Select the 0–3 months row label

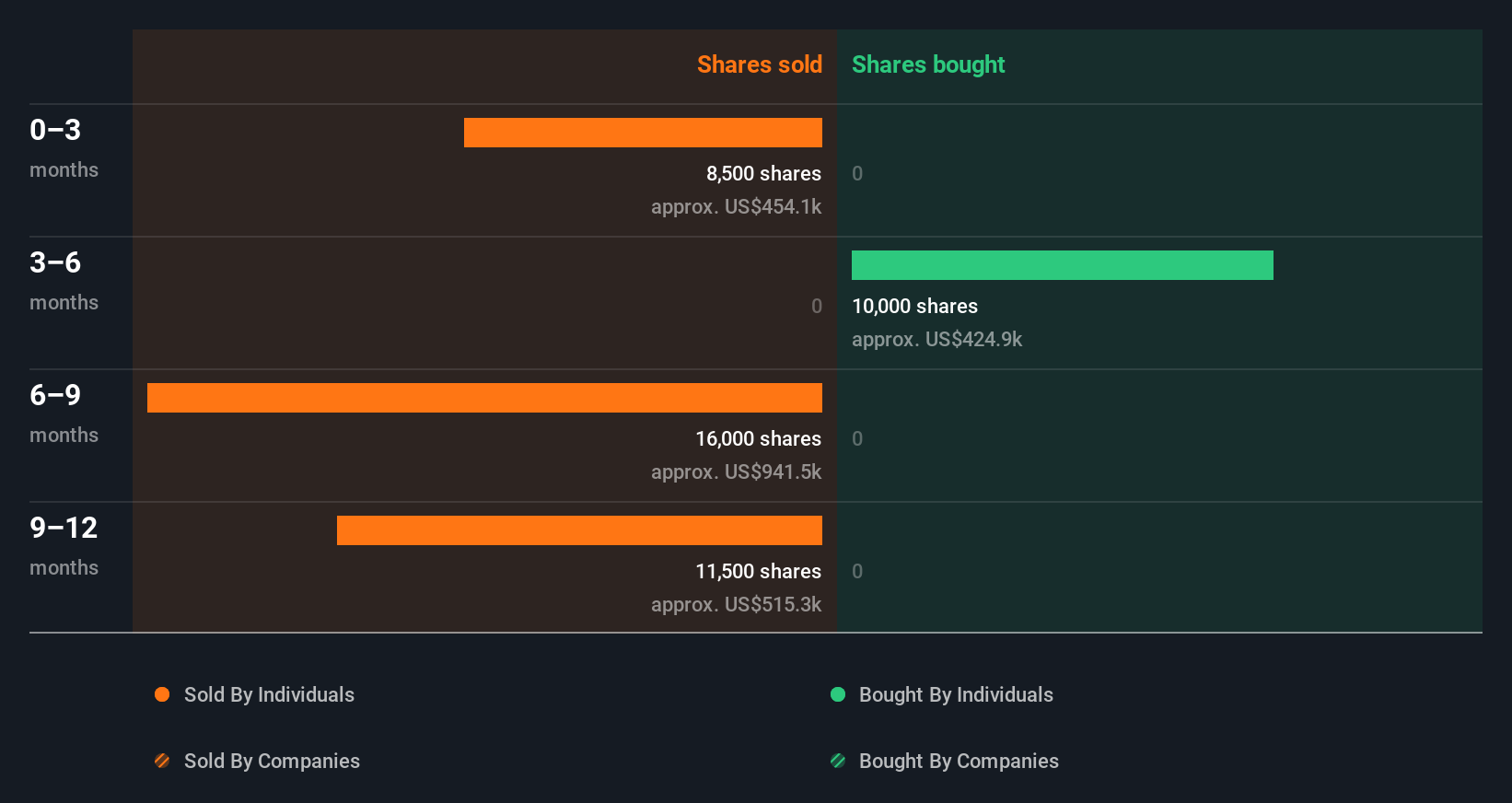(x=63, y=147)
